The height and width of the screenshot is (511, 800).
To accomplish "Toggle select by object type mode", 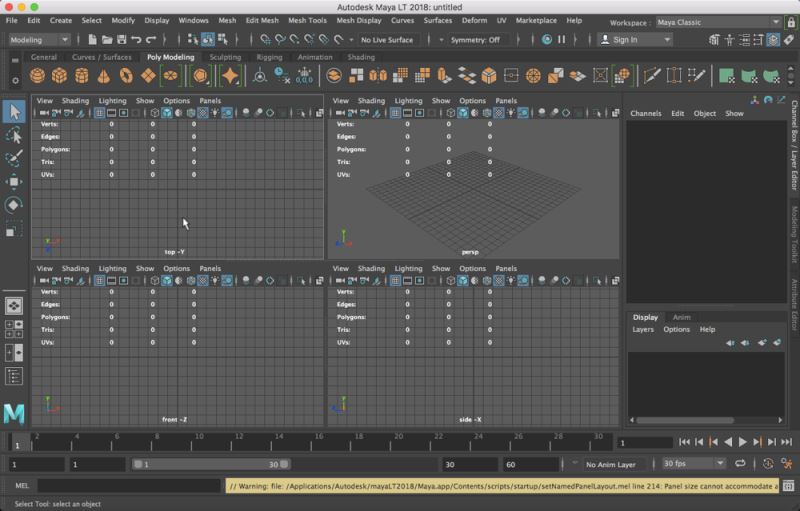I will click(208, 39).
